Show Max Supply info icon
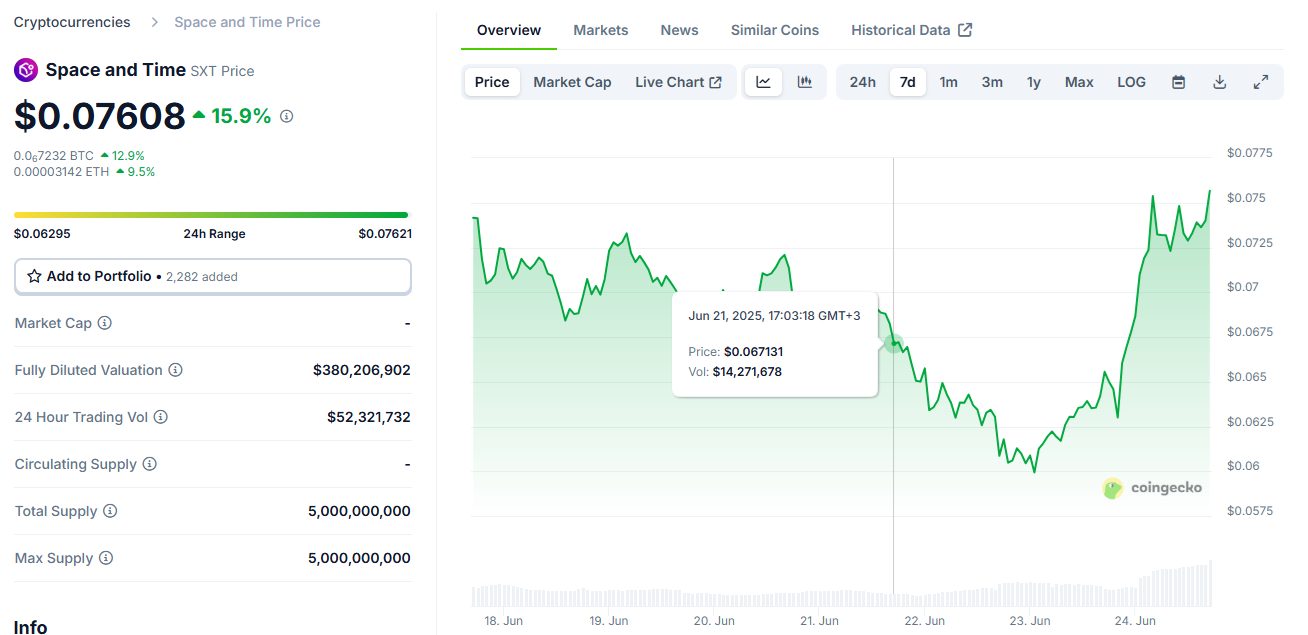Image resolution: width=1308 pixels, height=635 pixels. 105,558
